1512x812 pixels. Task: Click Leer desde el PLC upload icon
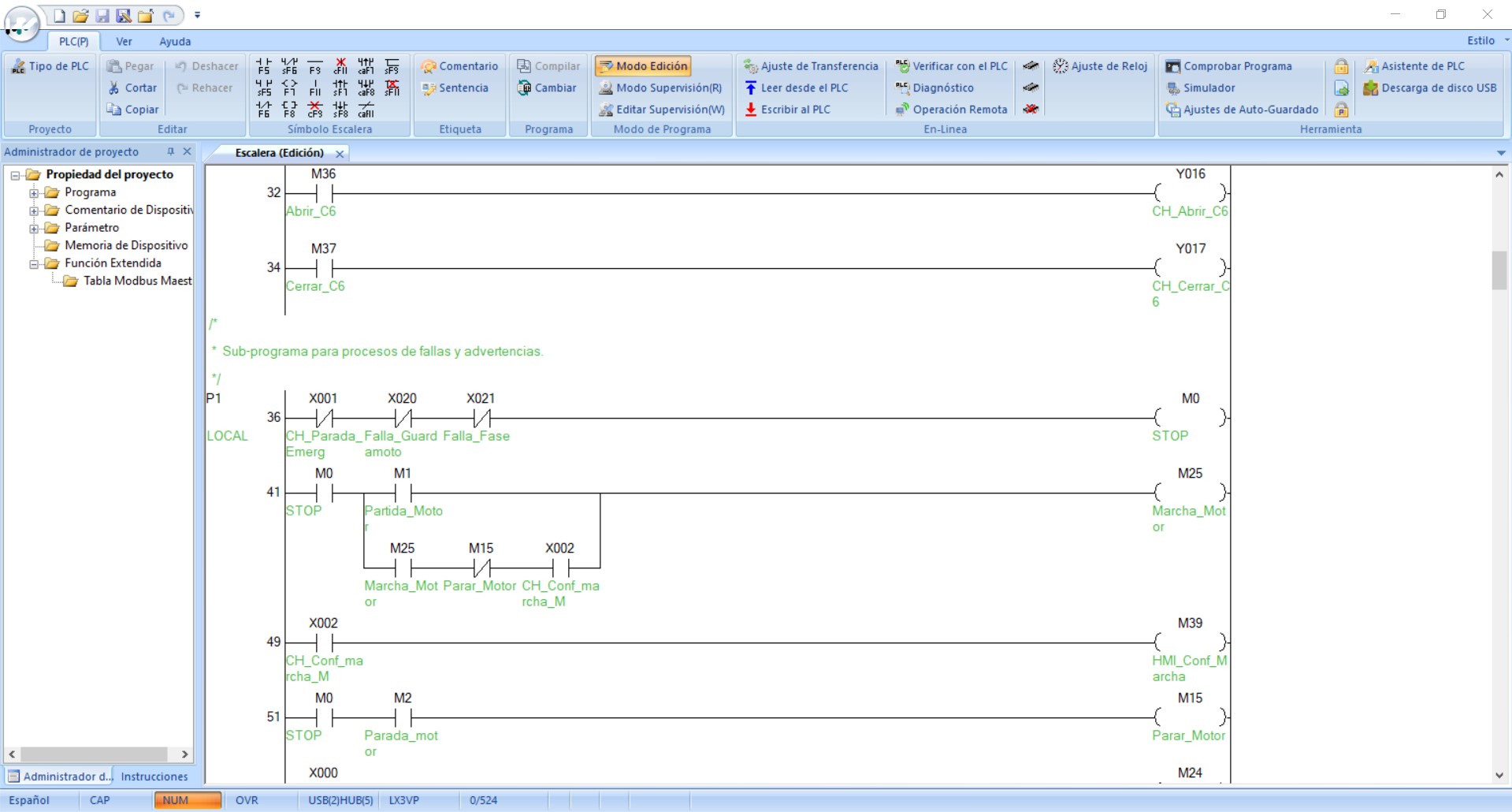751,88
